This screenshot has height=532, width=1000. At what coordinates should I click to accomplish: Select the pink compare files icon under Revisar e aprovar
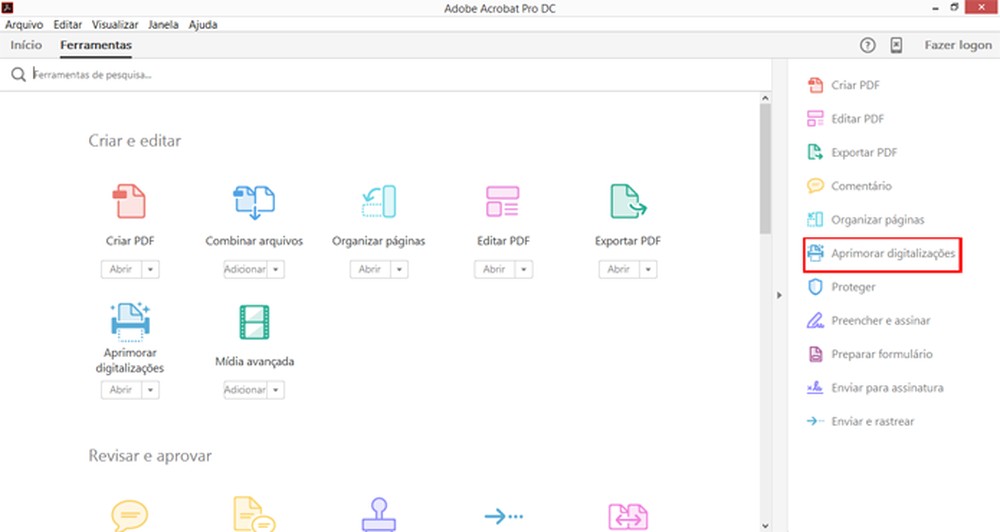pos(628,517)
